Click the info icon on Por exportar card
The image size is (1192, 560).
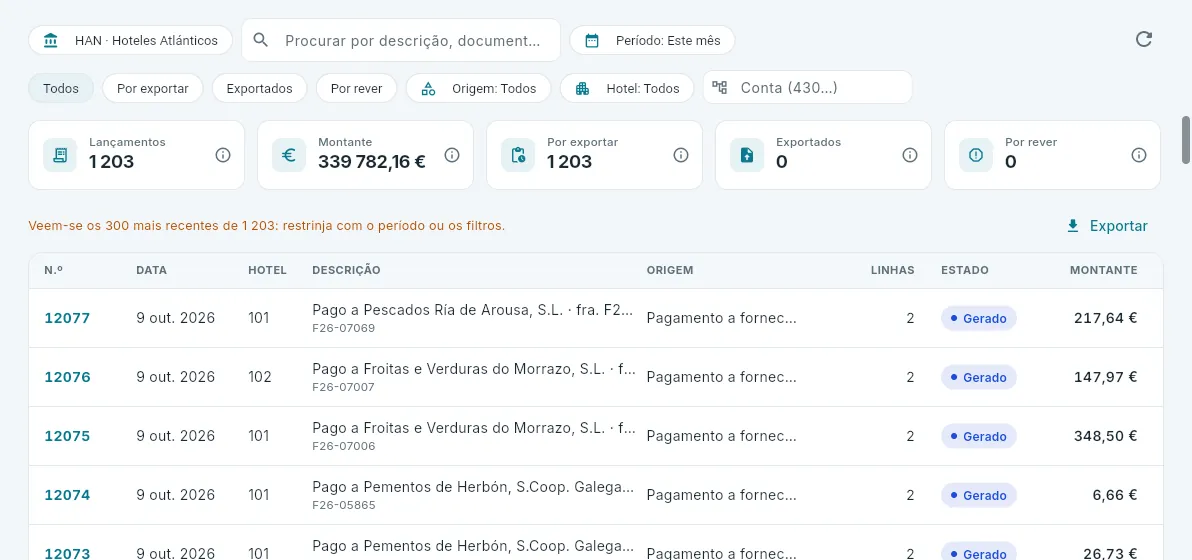680,155
